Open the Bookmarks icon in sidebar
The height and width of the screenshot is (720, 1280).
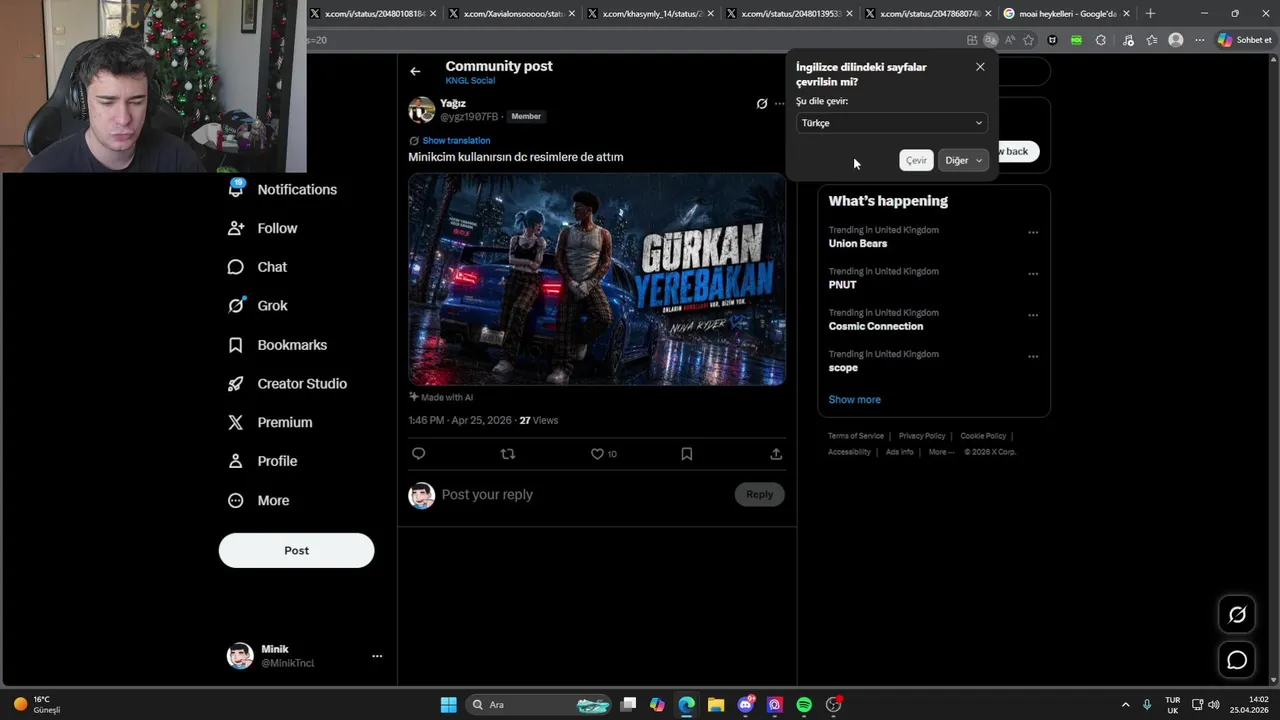(236, 345)
